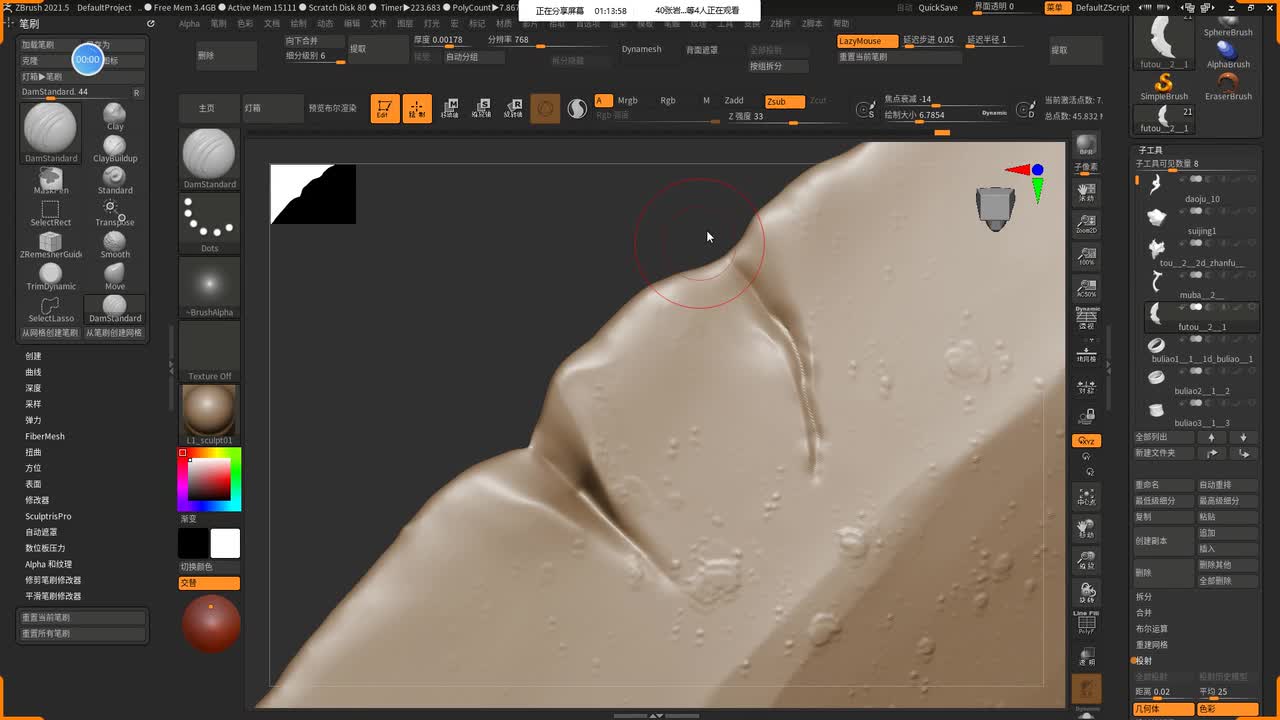
Task: Select the Standard brush
Action: pyautogui.click(x=115, y=180)
